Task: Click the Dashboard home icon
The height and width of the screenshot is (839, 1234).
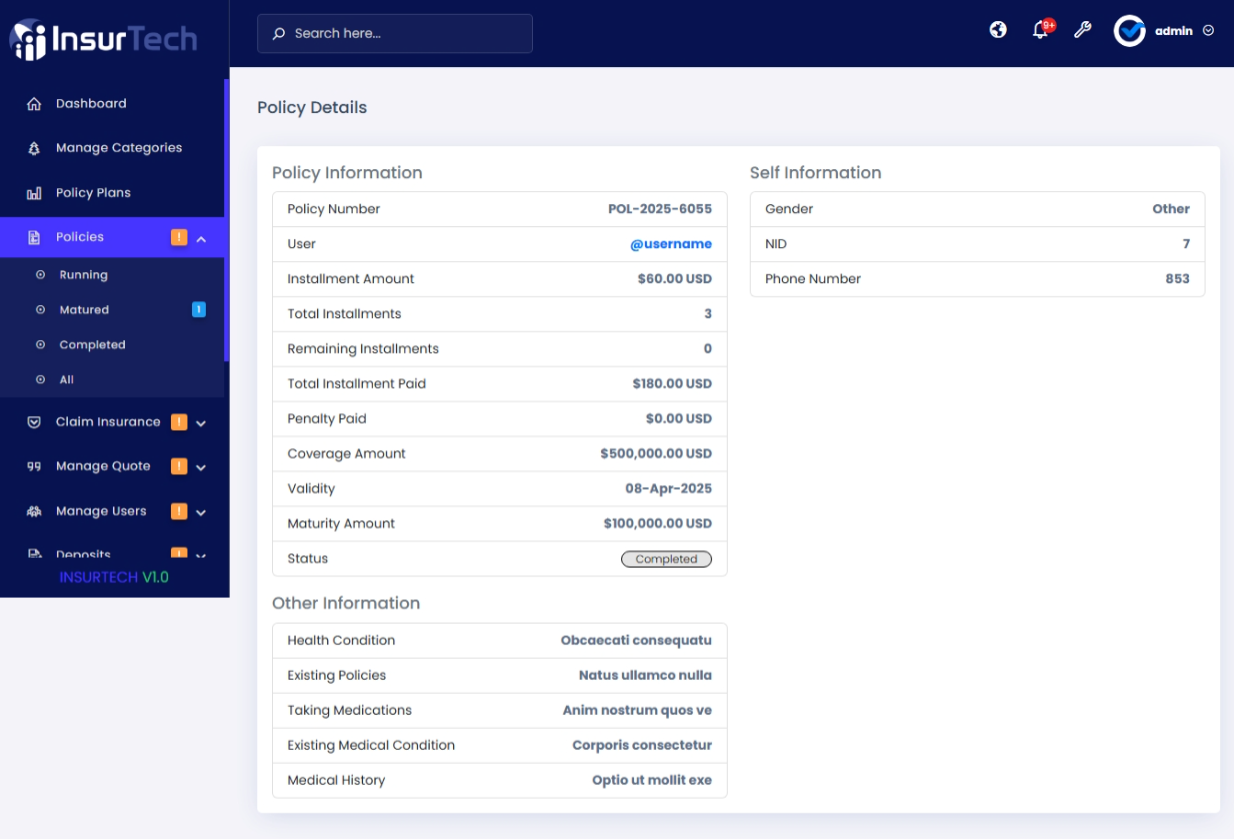Action: 34,104
